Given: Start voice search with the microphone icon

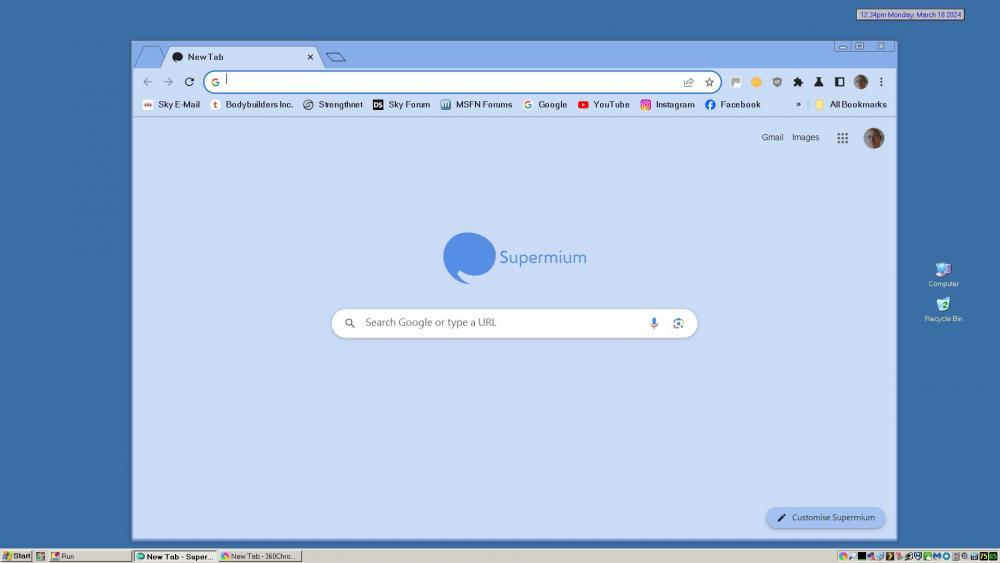Looking at the screenshot, I should click(654, 323).
